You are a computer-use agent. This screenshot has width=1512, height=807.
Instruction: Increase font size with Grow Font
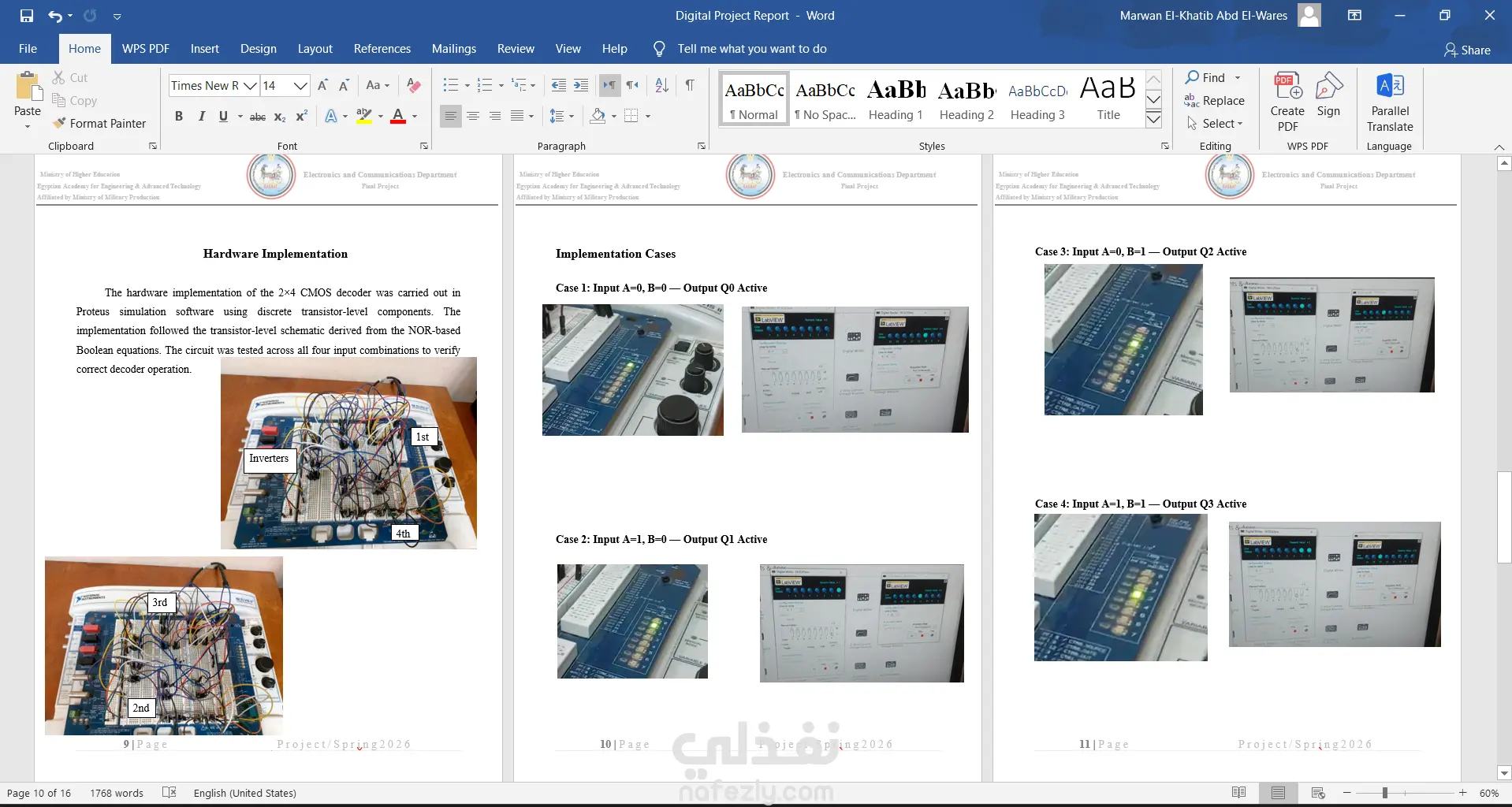tap(322, 85)
